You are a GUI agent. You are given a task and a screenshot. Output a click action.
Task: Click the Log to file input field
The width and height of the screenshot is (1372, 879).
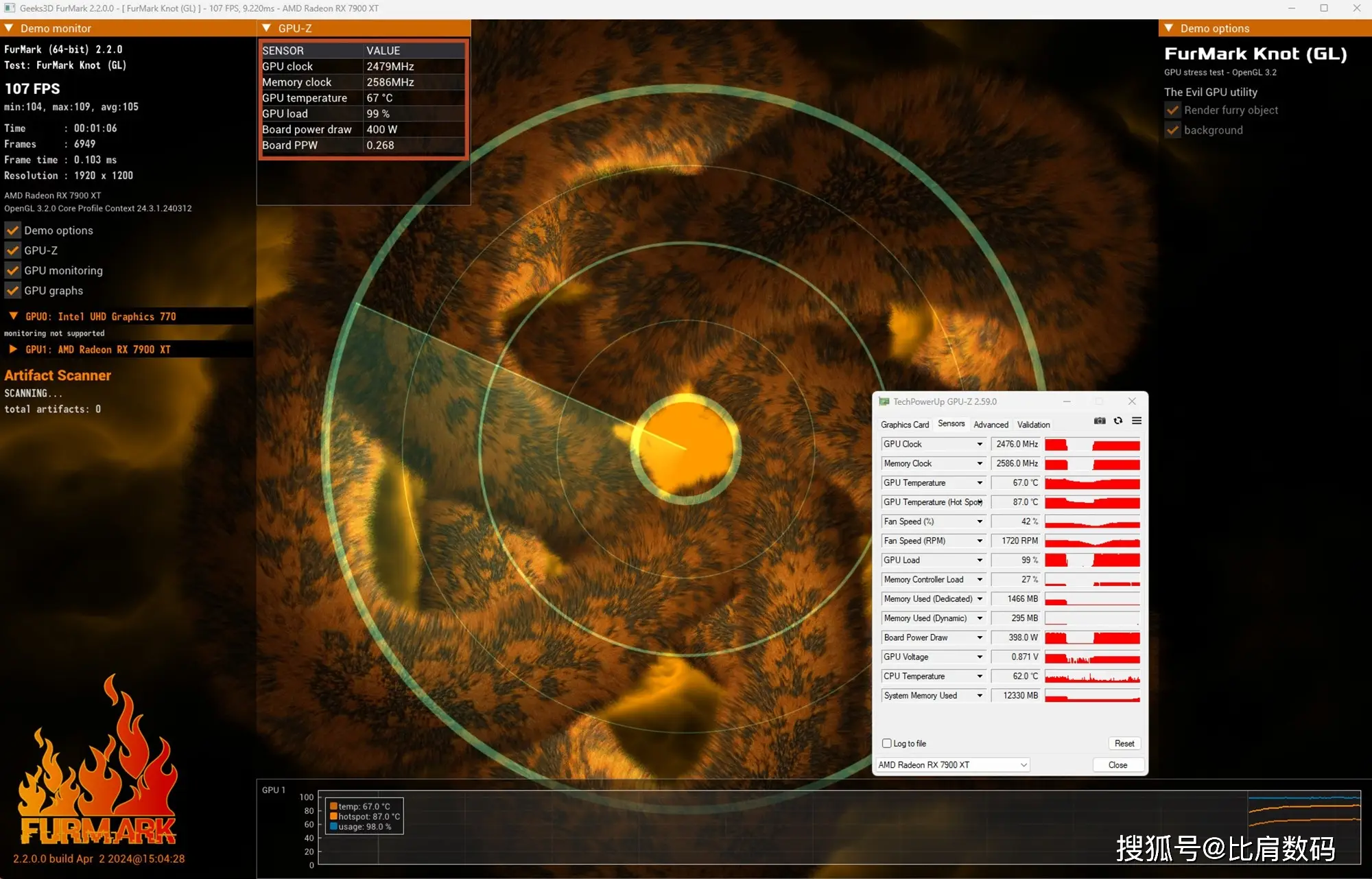click(888, 743)
